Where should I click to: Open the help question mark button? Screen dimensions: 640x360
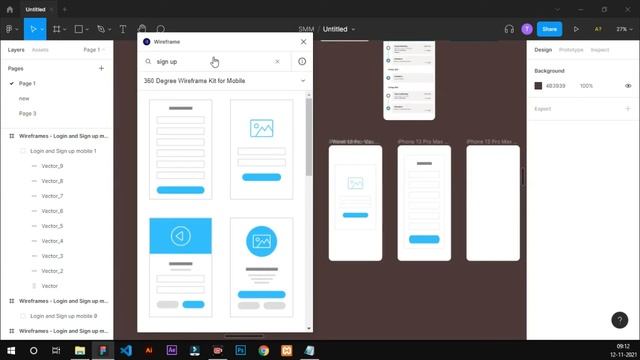pyautogui.click(x=620, y=320)
